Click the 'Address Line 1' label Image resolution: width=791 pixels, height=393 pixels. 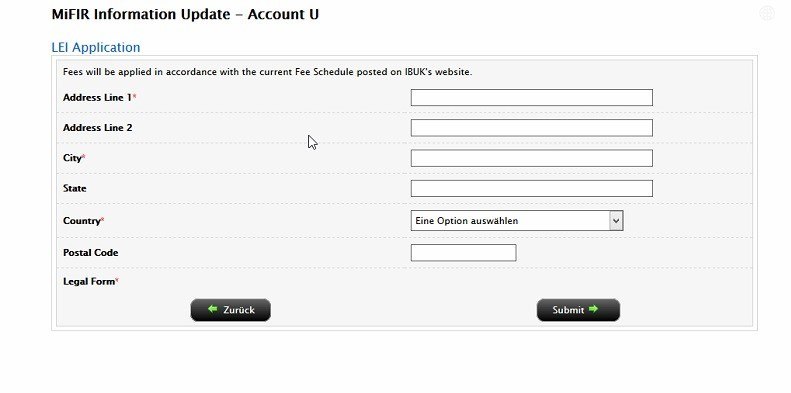[99, 97]
